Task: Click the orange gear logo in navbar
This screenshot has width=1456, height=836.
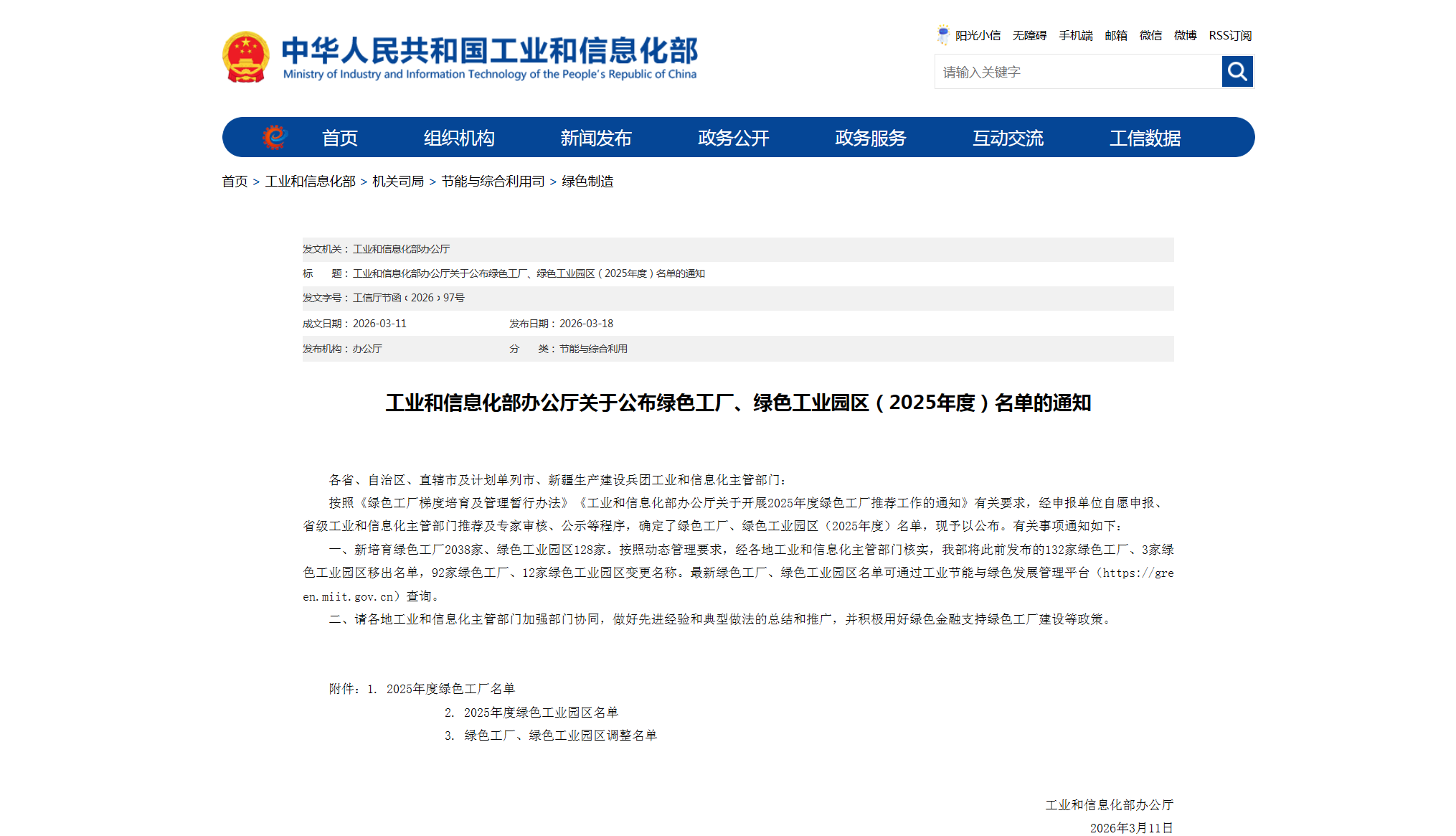Action: coord(275,137)
